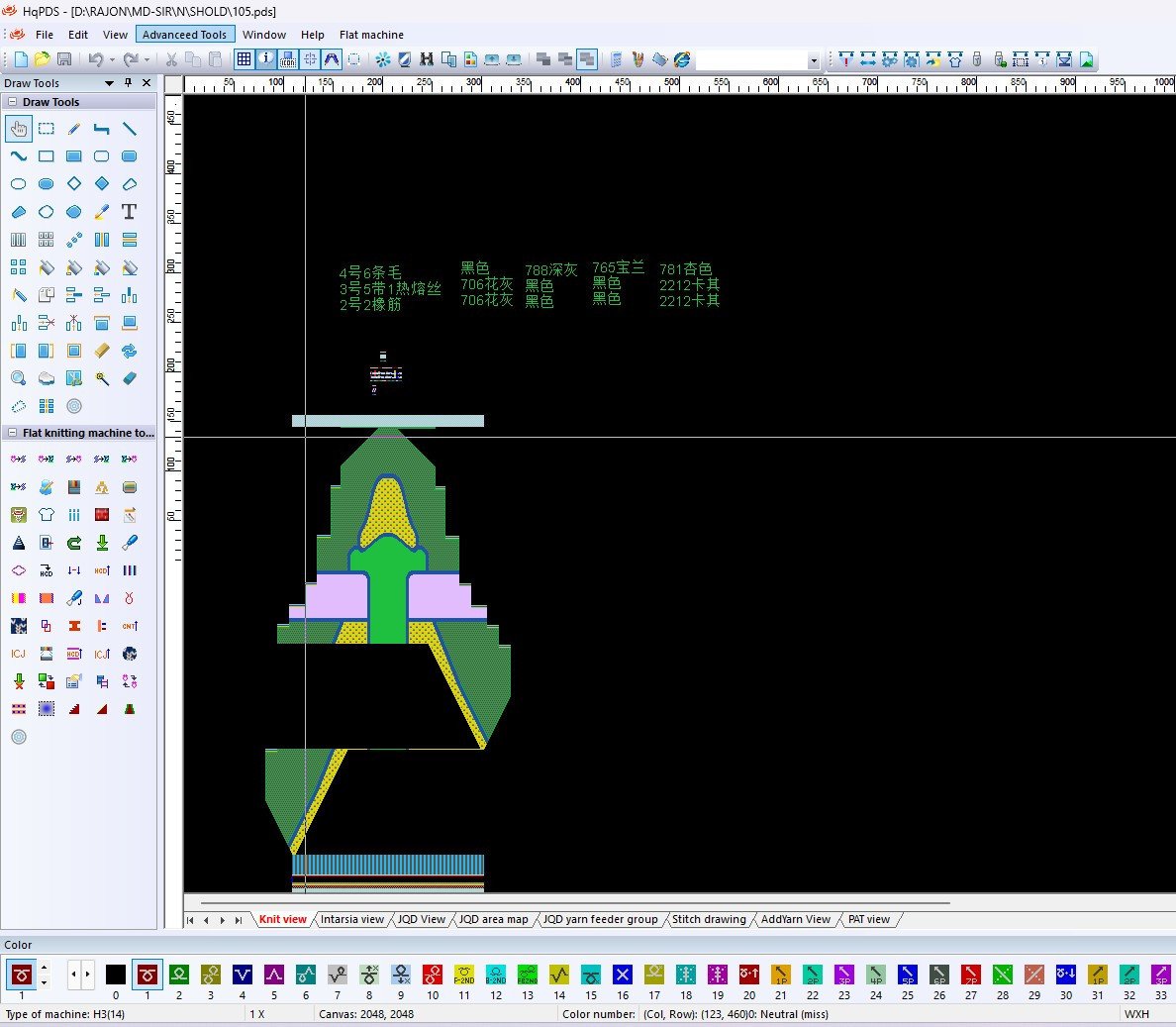1176x1027 pixels.
Task: Choose the rectangular marquee selection tool
Action: (x=47, y=129)
